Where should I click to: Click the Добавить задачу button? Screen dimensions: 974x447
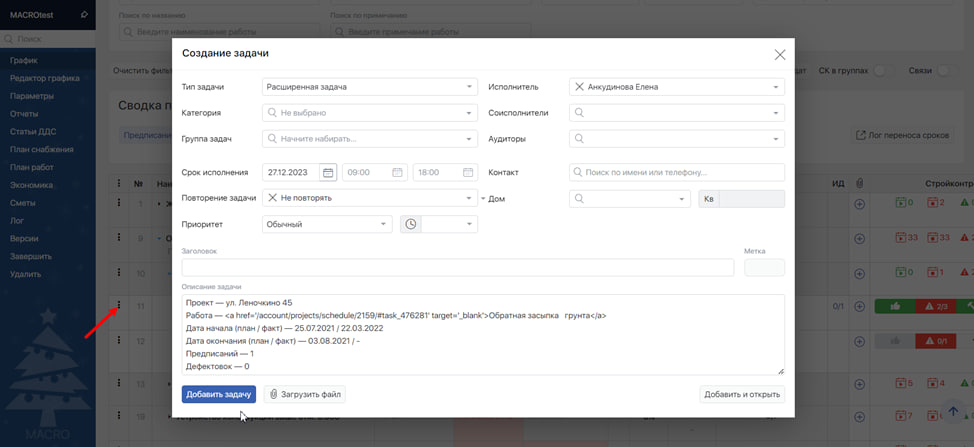point(218,394)
